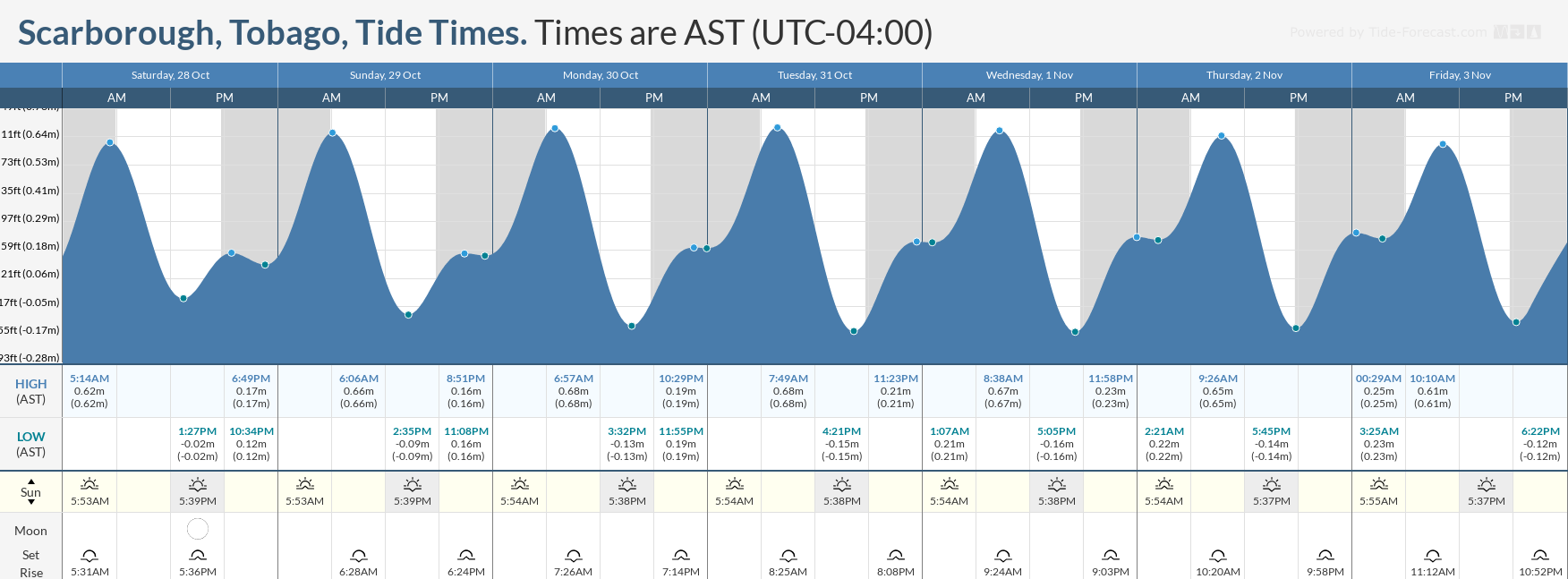Click the 5:05PM -0.16m low tide cell

coord(1057,444)
